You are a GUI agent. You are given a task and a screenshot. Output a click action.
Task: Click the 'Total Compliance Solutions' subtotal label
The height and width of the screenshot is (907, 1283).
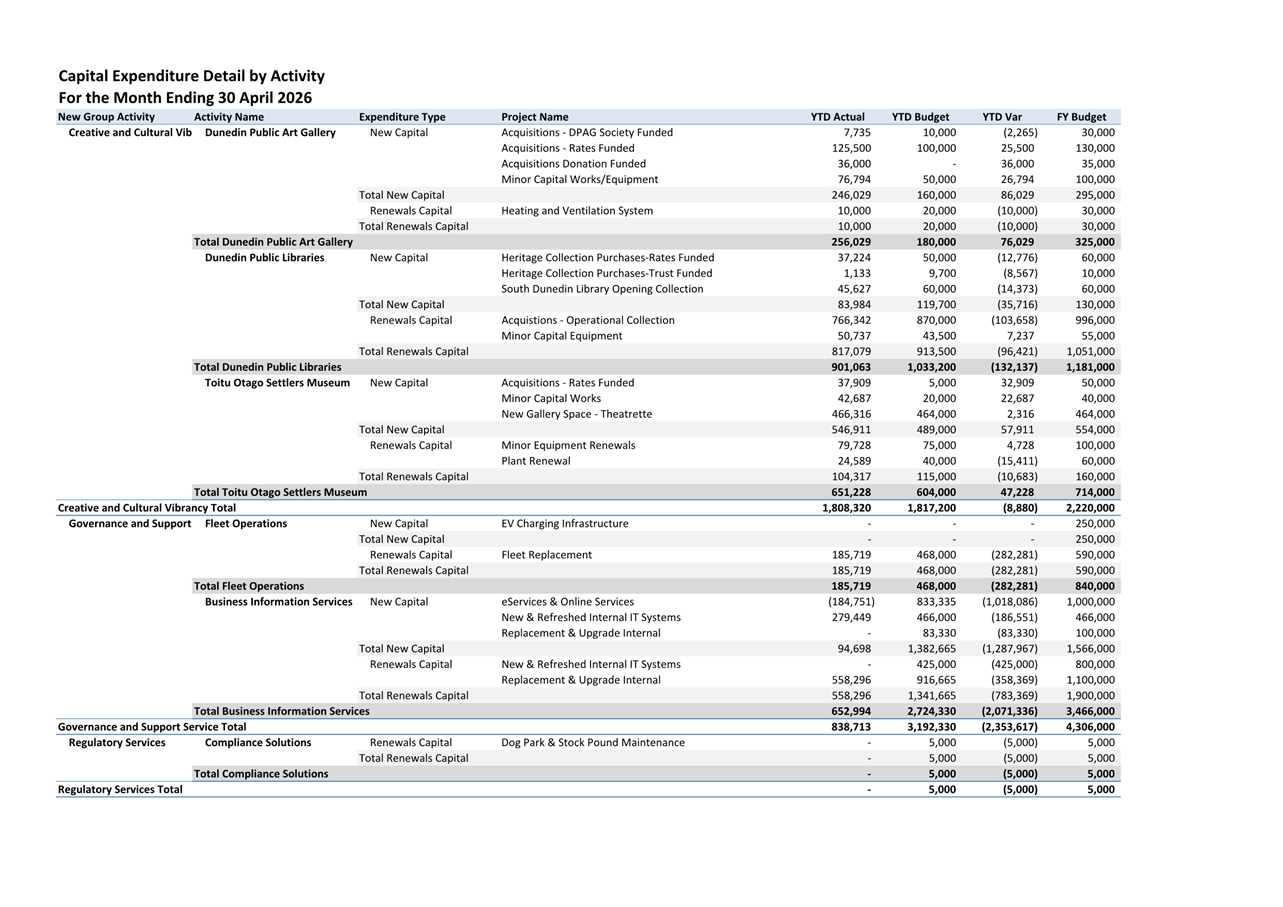pos(261,774)
